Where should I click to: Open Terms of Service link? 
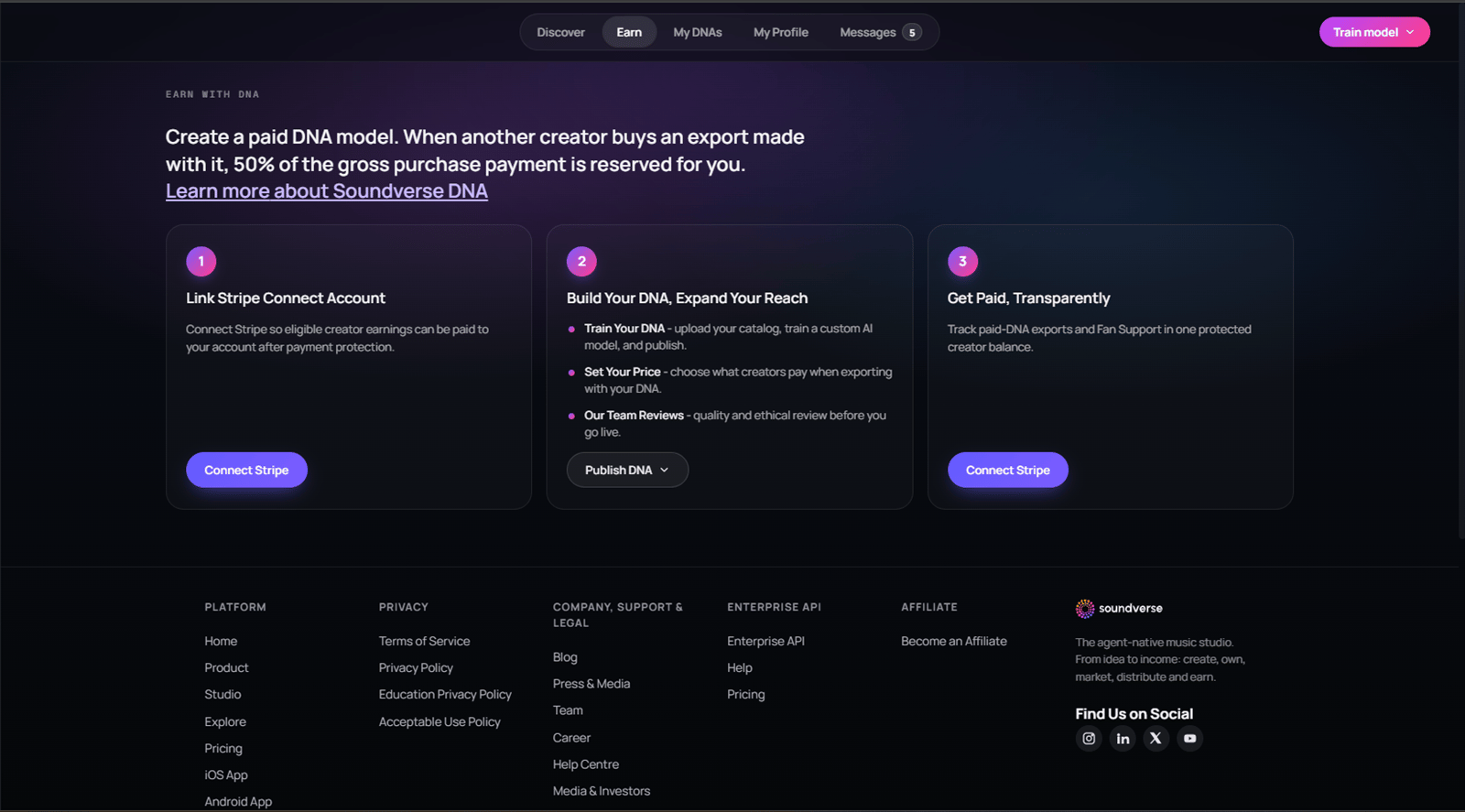point(424,641)
